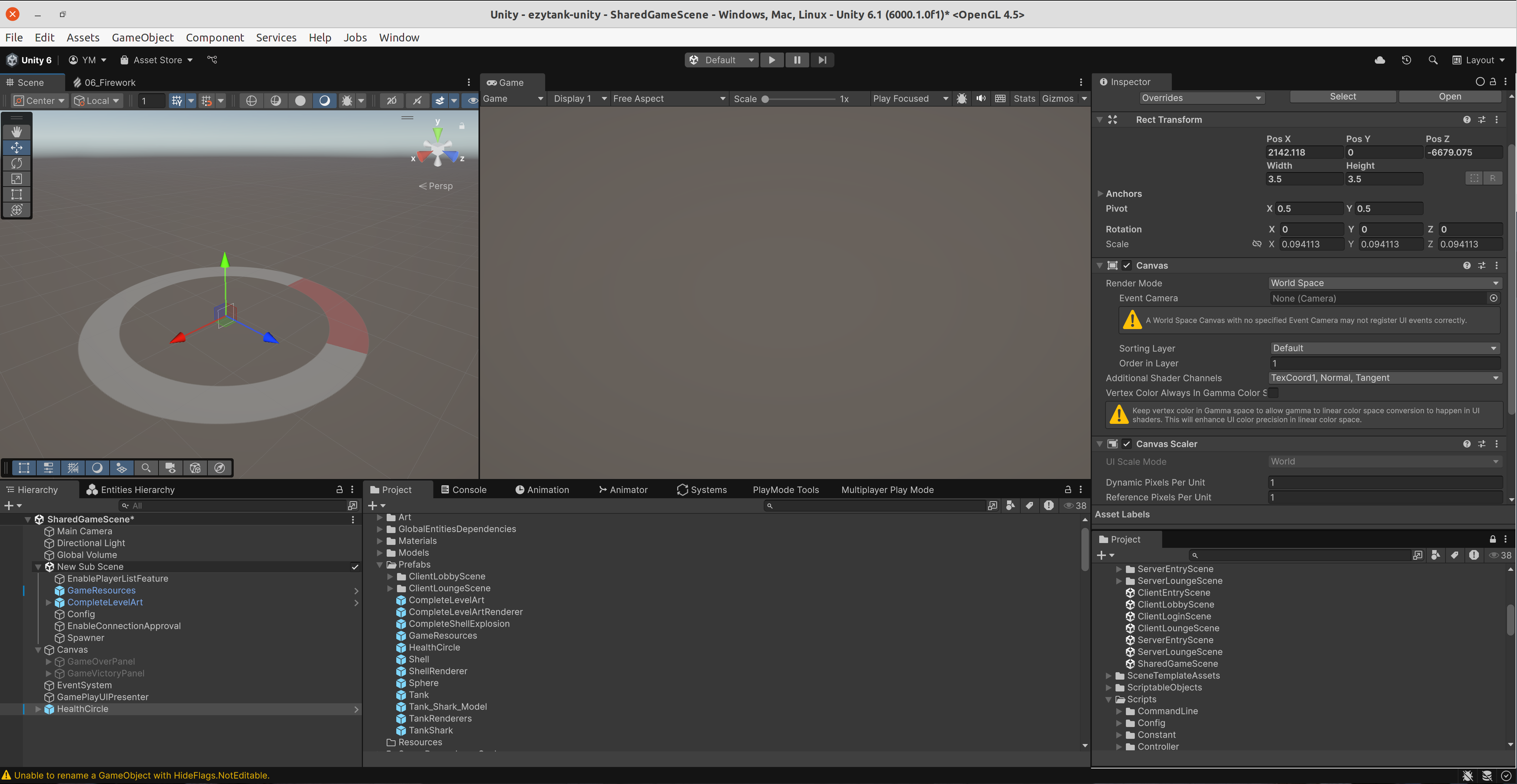
Task: Select the Hand tool in the Scene toolbar
Action: [x=17, y=131]
